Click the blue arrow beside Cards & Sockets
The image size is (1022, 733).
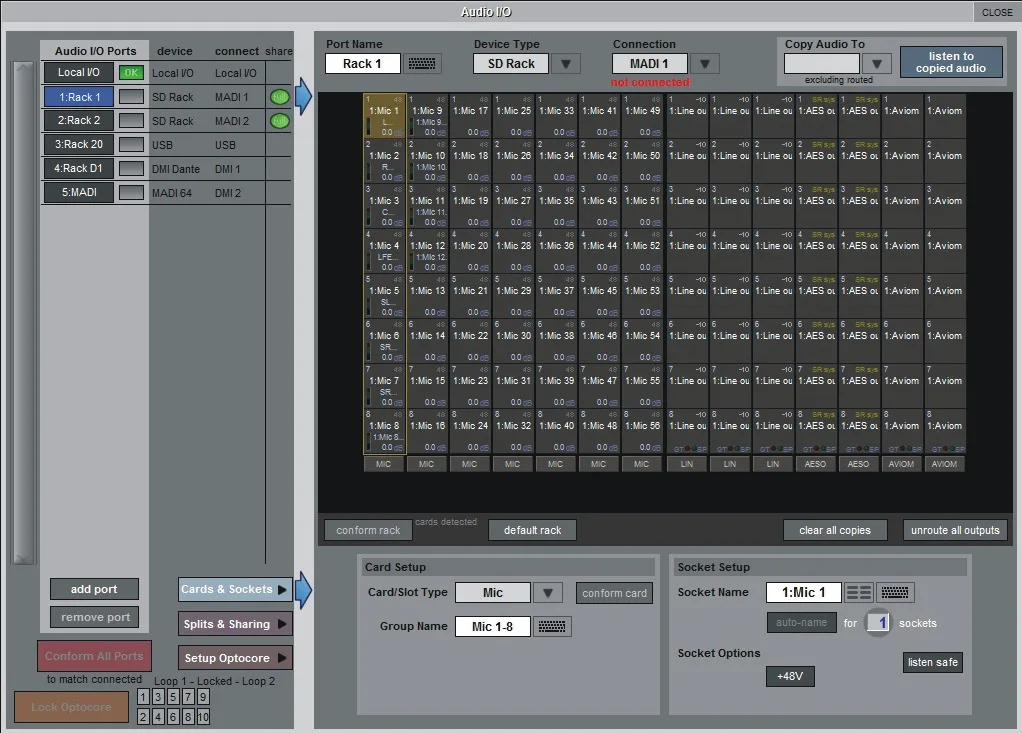click(304, 590)
